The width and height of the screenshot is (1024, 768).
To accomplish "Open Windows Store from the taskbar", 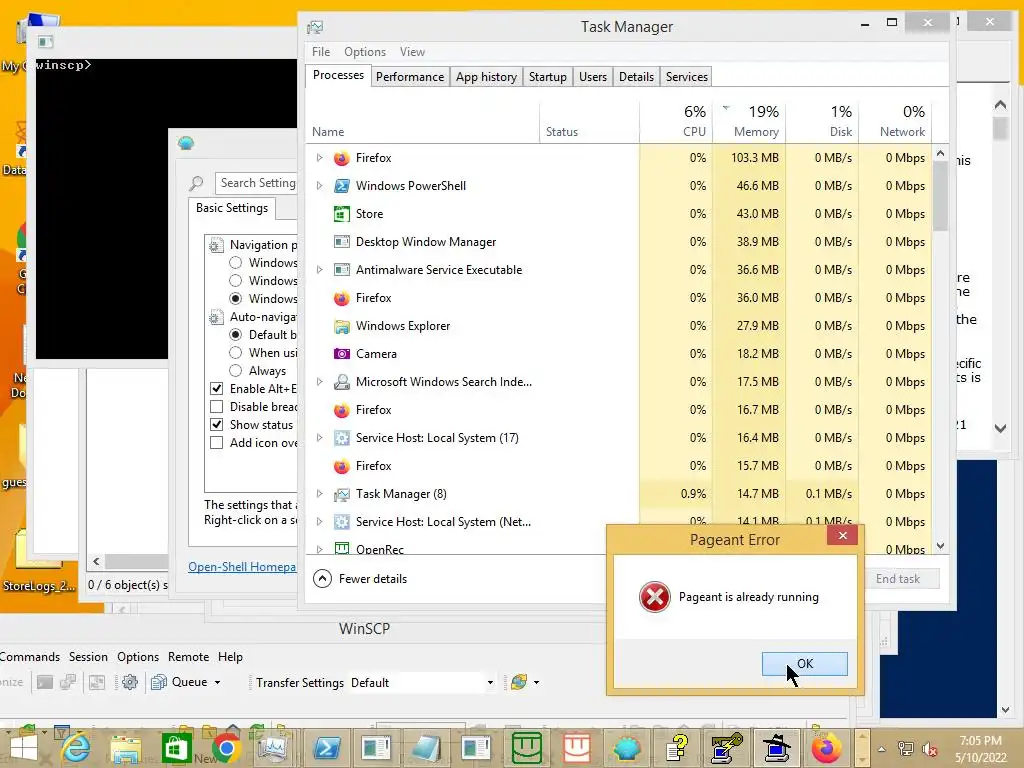I will coord(176,748).
